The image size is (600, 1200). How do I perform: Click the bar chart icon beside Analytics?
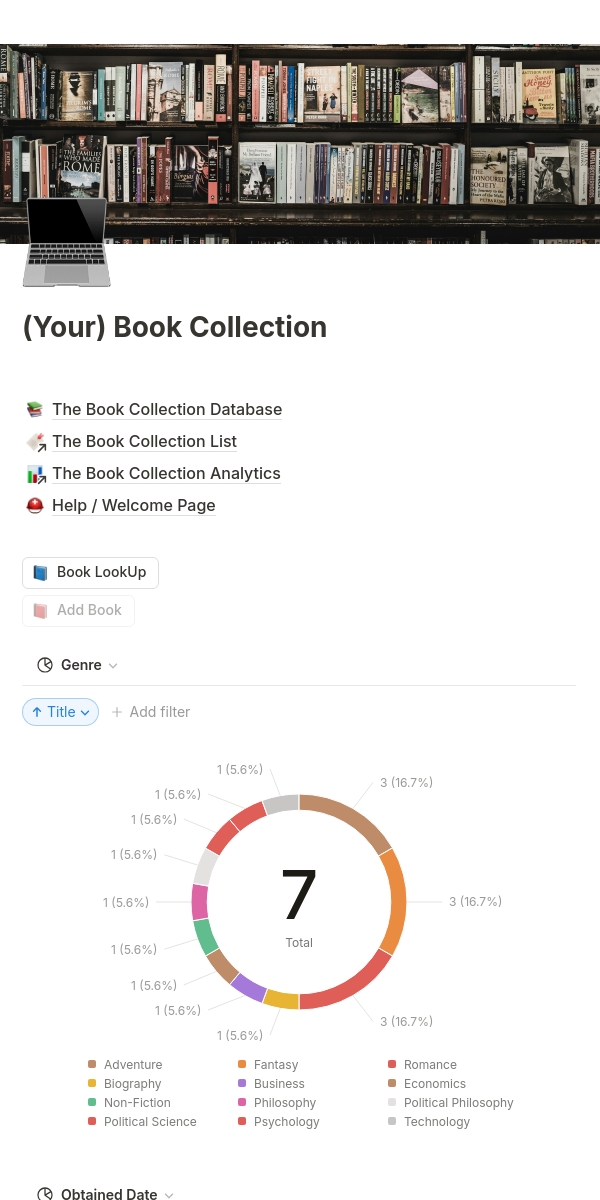click(x=35, y=473)
